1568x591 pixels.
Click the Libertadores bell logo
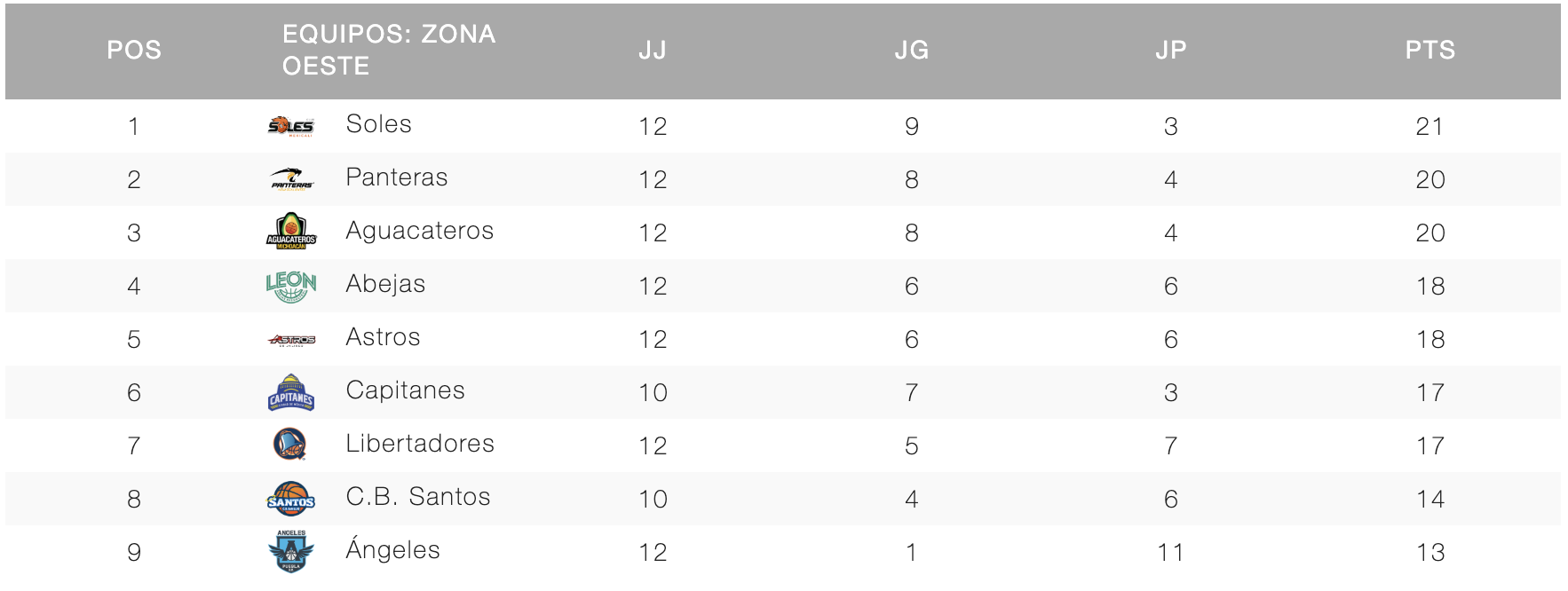pos(290,445)
